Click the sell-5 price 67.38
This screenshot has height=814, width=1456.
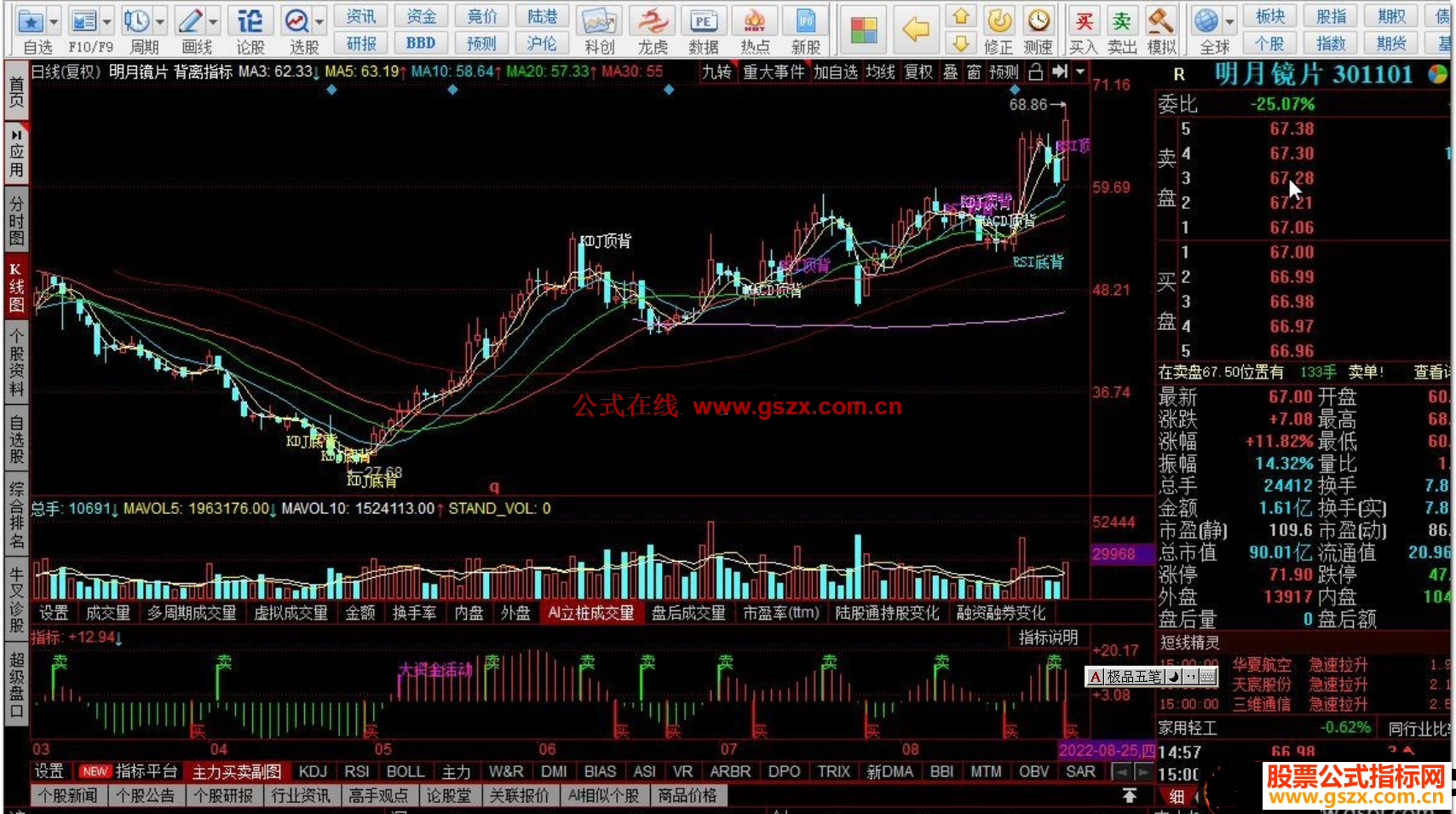point(1292,129)
